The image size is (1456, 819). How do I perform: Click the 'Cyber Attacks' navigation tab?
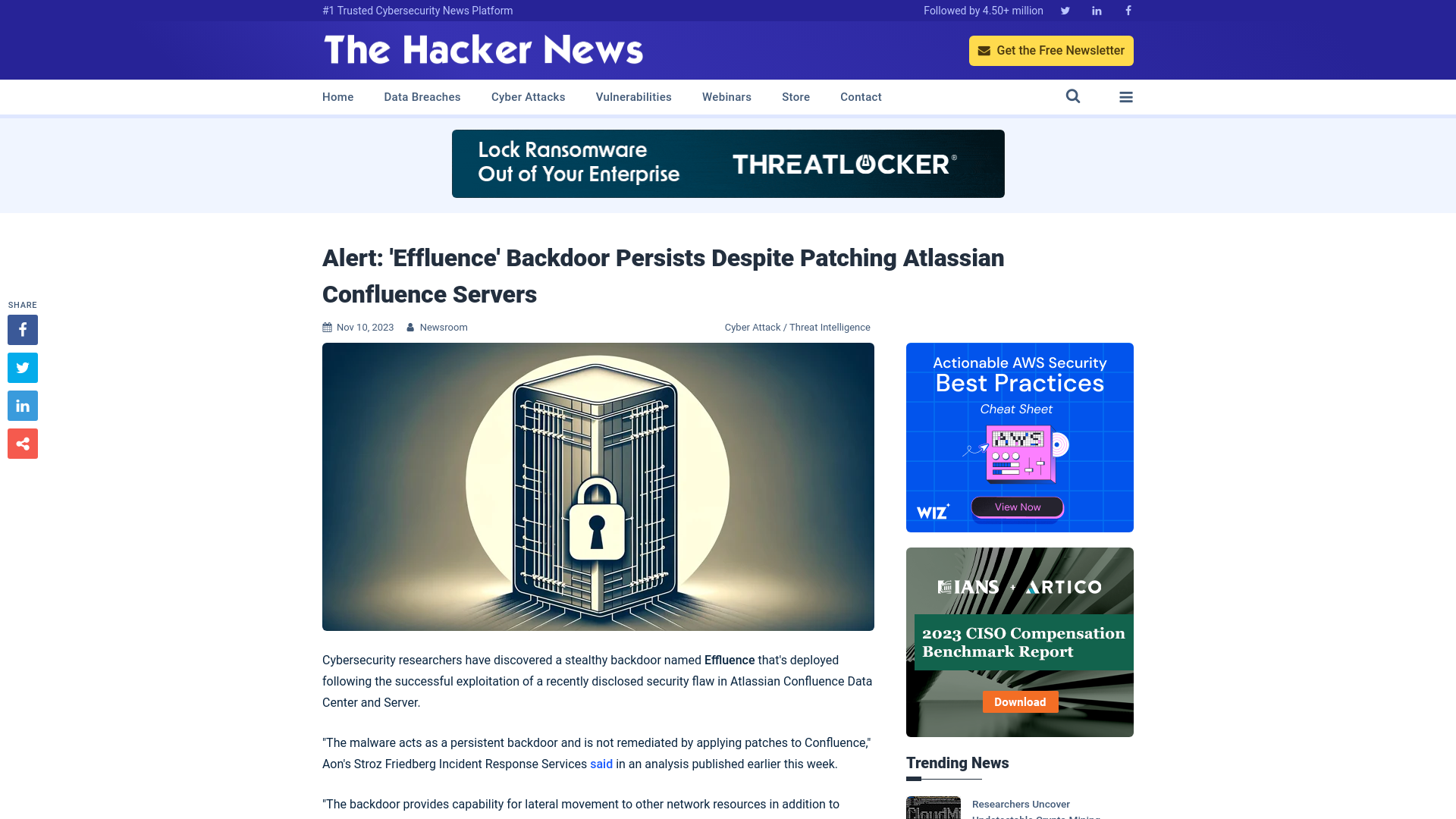point(528,96)
